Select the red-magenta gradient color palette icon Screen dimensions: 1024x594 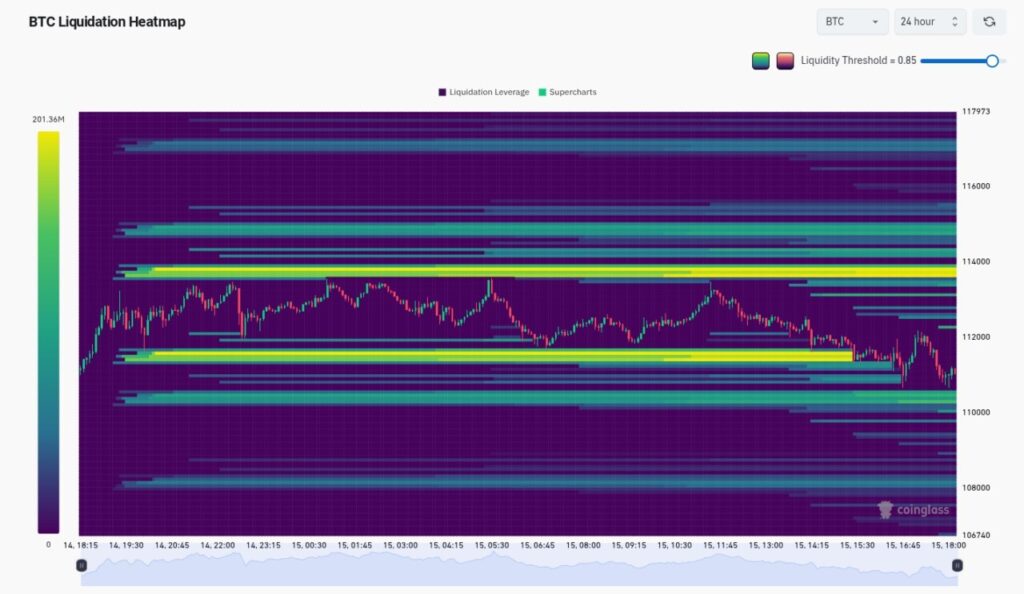click(x=786, y=60)
